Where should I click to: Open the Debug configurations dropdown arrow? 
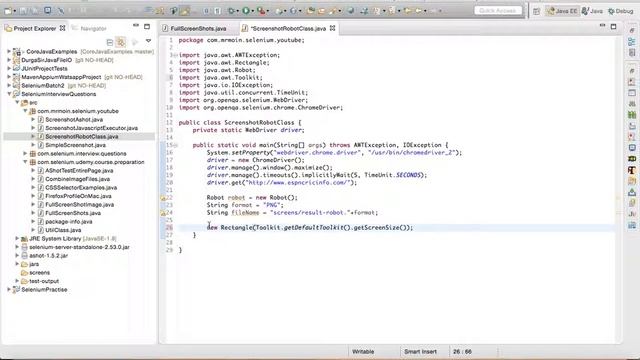238,11
